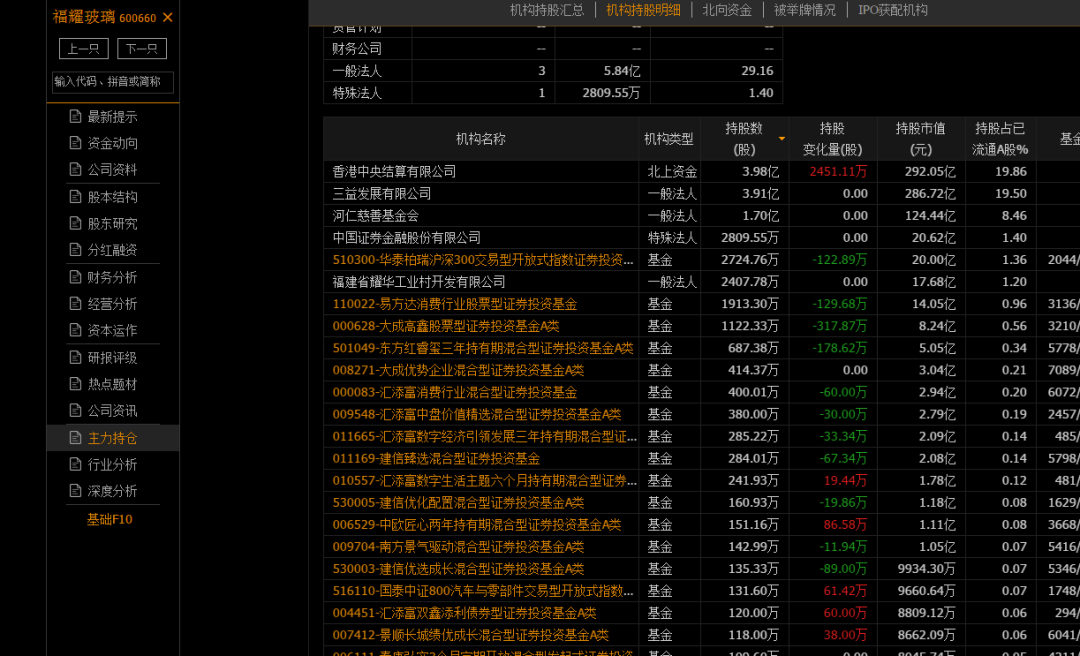
Task: Click document icon beside 股本结构
Action: point(75,197)
